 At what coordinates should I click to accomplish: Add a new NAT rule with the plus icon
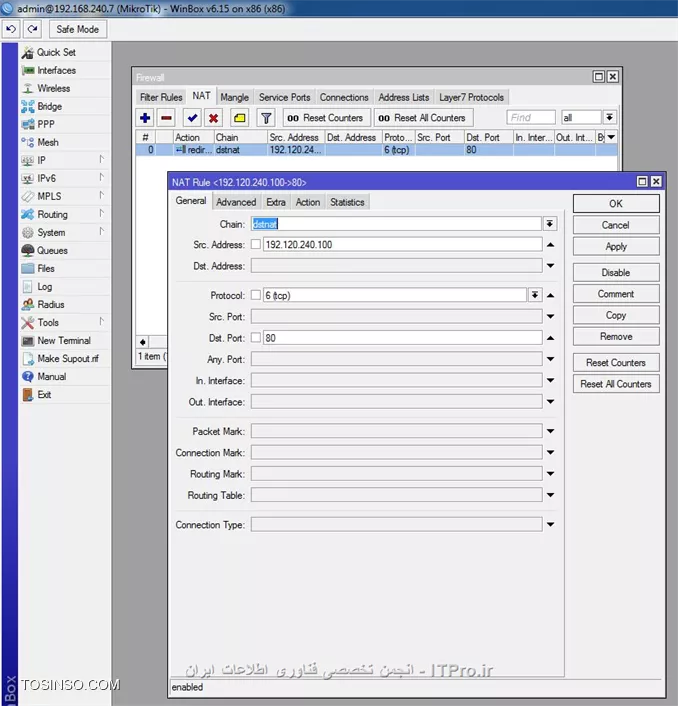(x=145, y=118)
